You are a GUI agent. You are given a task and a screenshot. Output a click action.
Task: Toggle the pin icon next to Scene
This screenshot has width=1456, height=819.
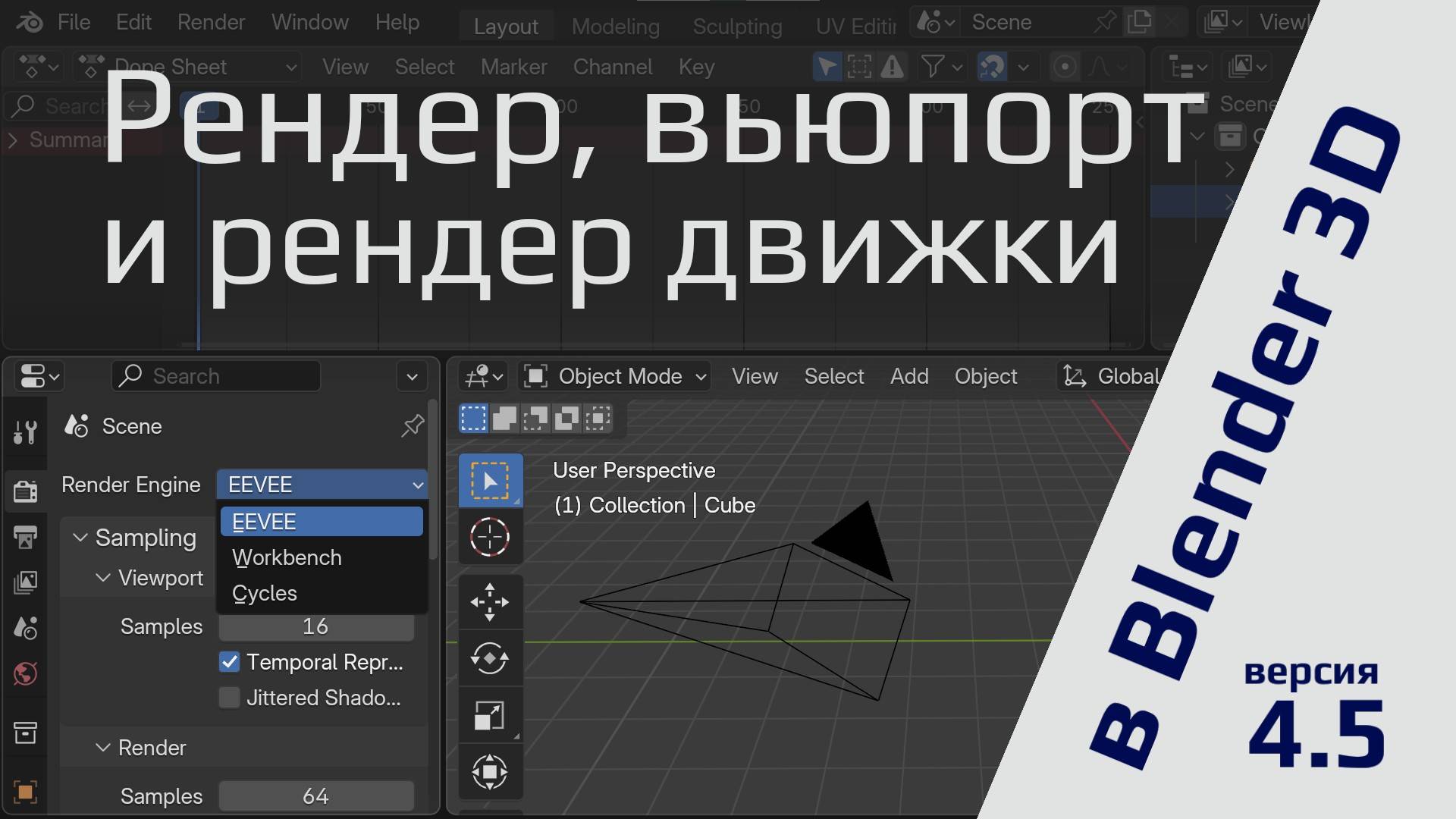coord(412,426)
